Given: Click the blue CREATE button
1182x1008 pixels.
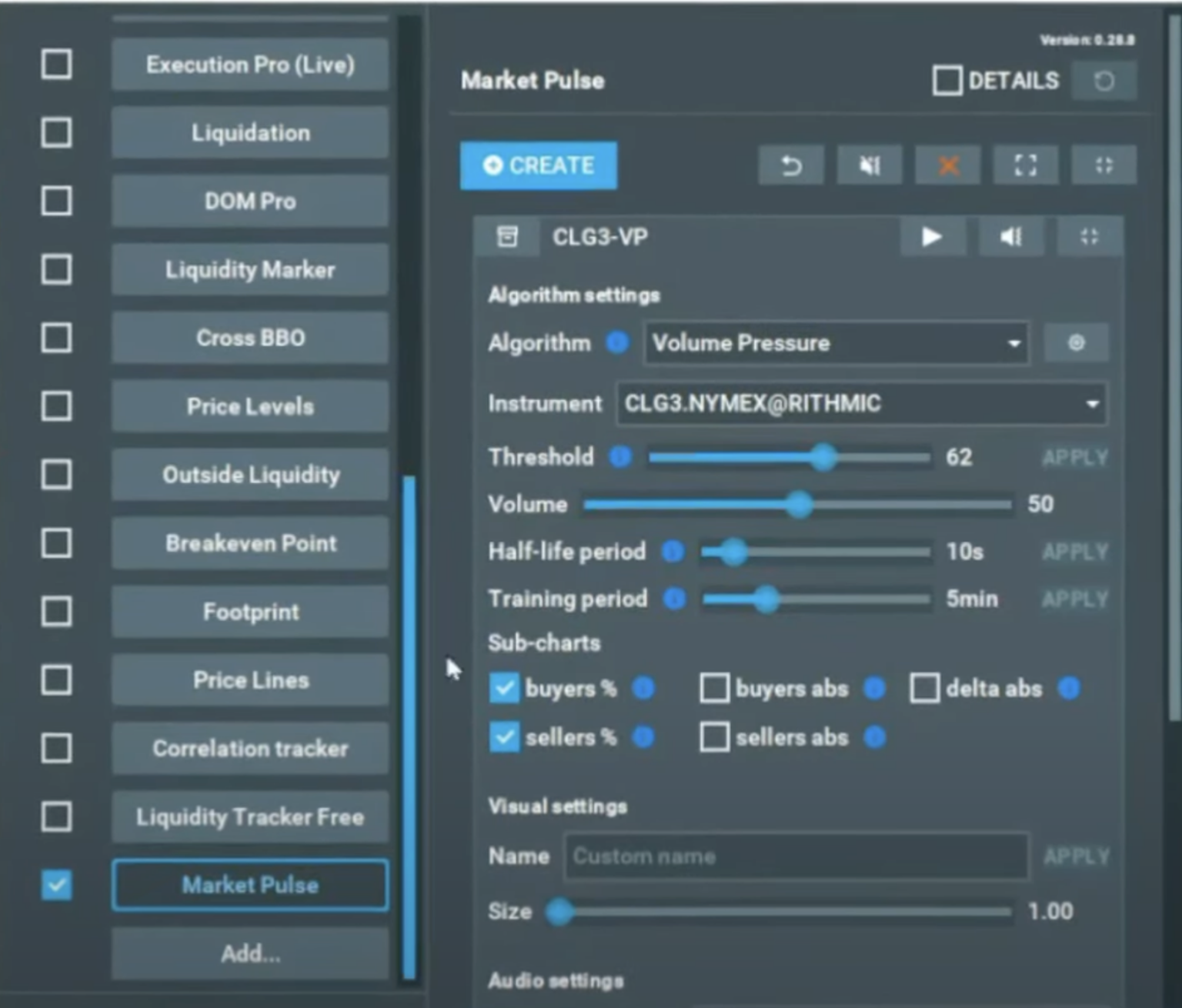Looking at the screenshot, I should tap(539, 165).
